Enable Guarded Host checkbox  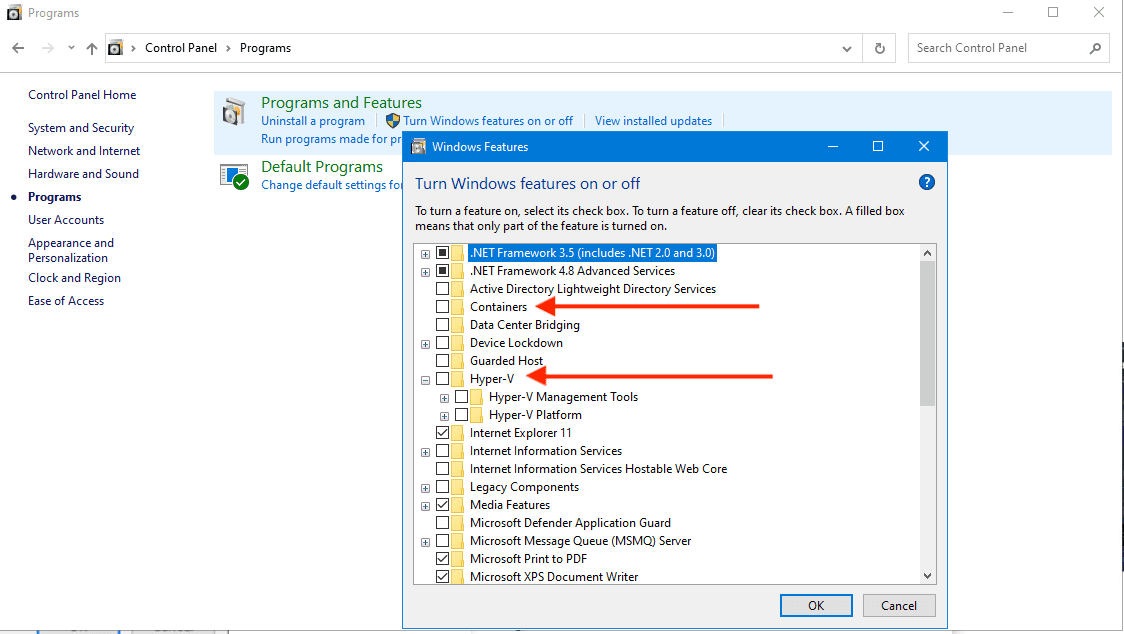442,360
